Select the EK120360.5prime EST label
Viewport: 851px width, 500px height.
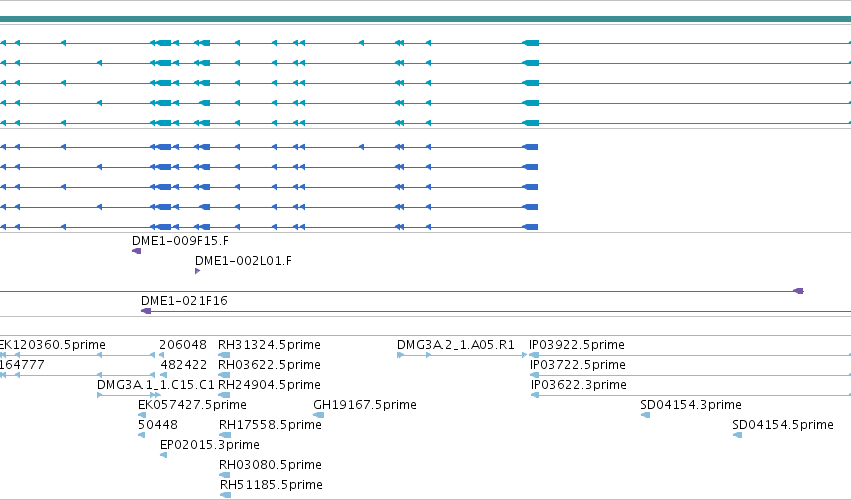(53, 345)
